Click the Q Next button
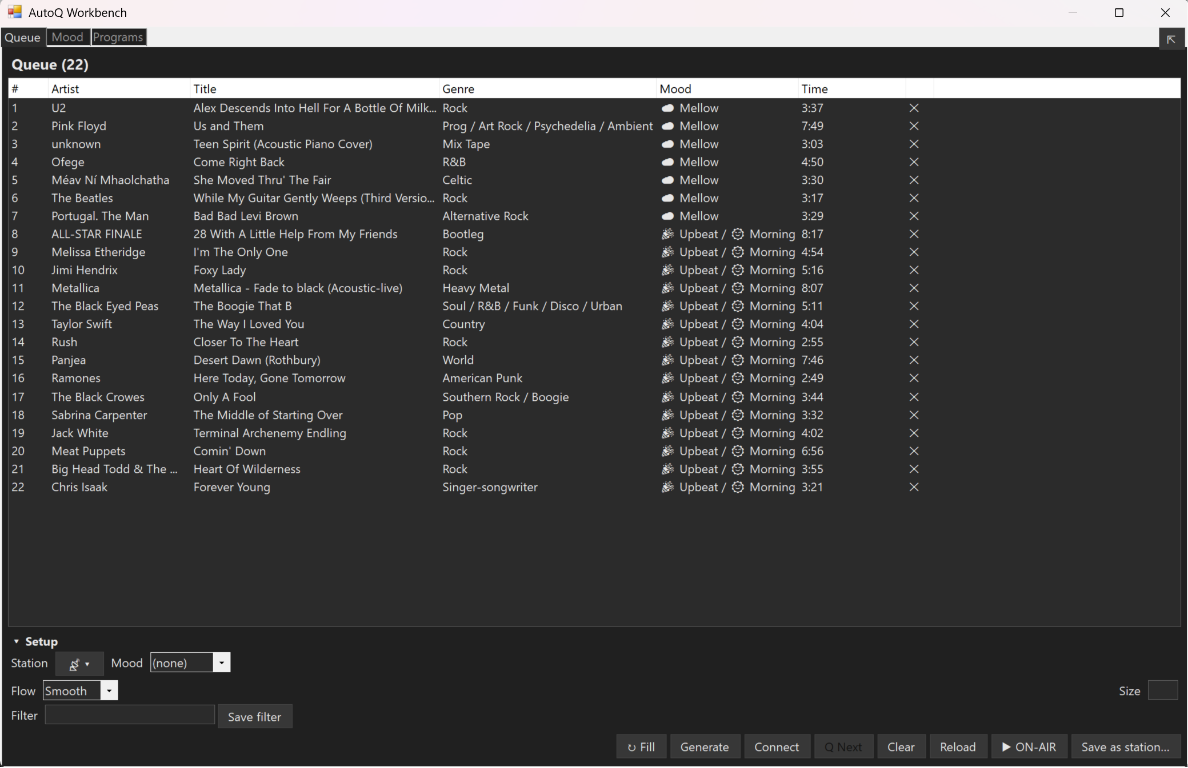The width and height of the screenshot is (1188, 768). tap(843, 747)
